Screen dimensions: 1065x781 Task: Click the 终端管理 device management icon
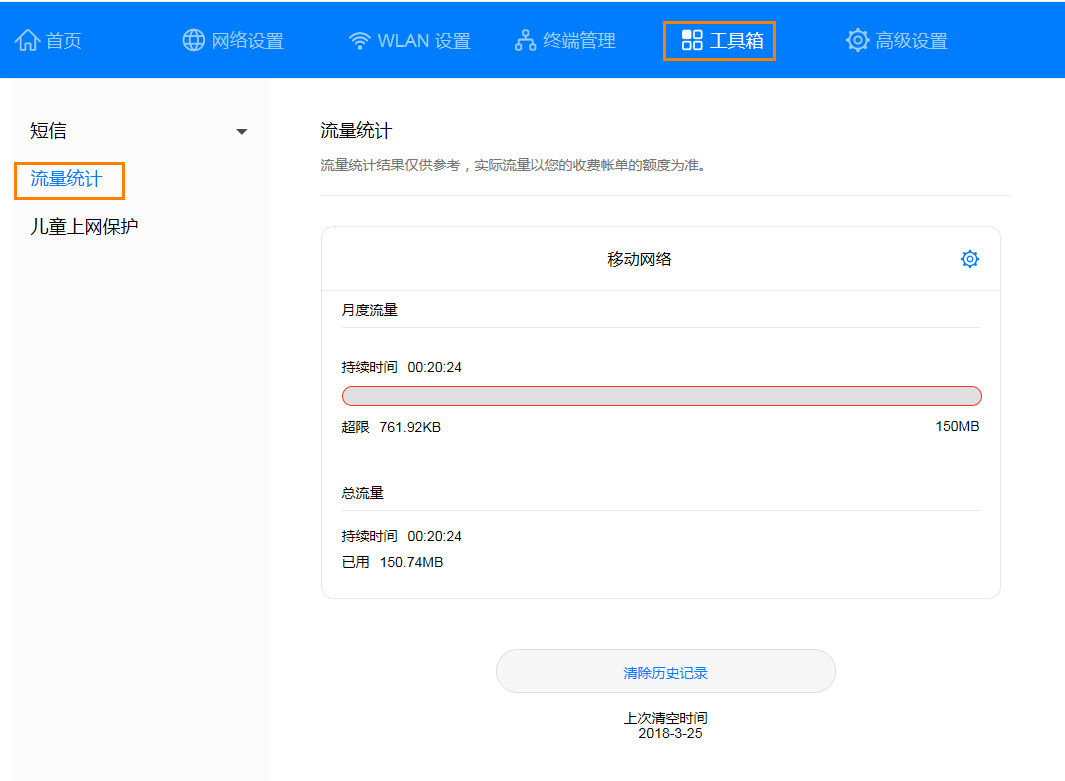coord(524,40)
